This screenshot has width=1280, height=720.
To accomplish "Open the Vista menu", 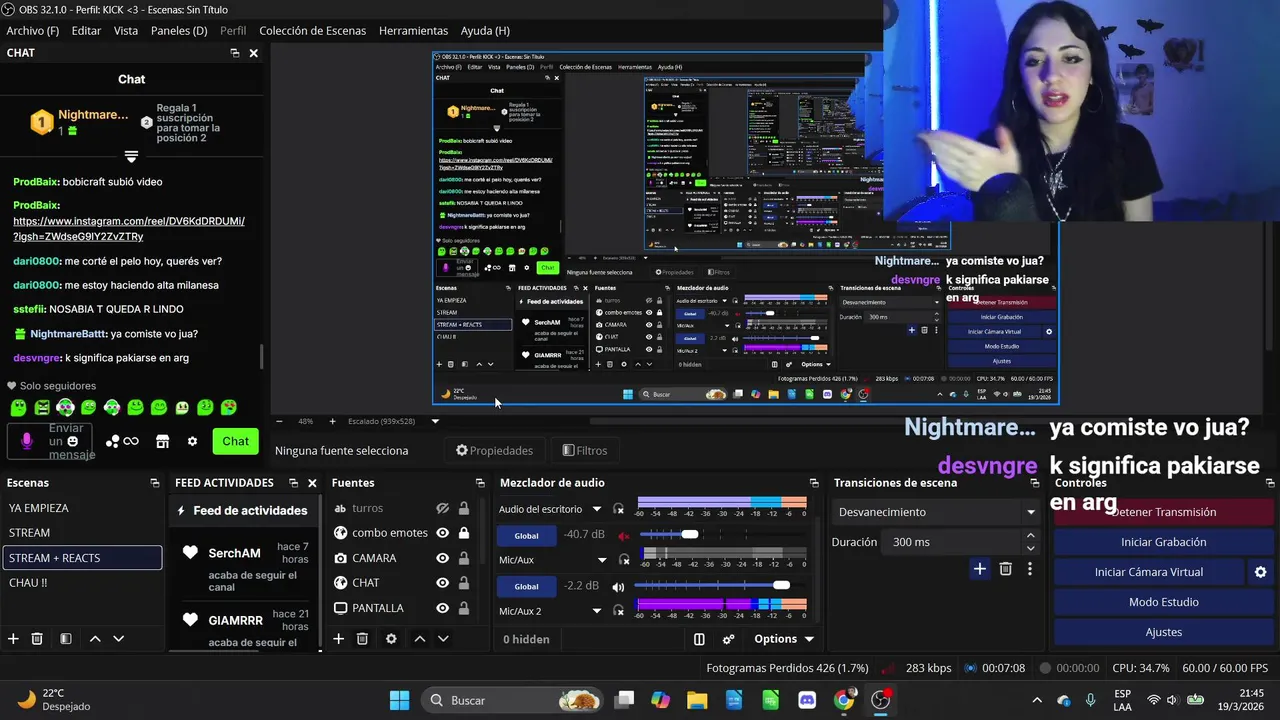I will pyautogui.click(x=126, y=31).
